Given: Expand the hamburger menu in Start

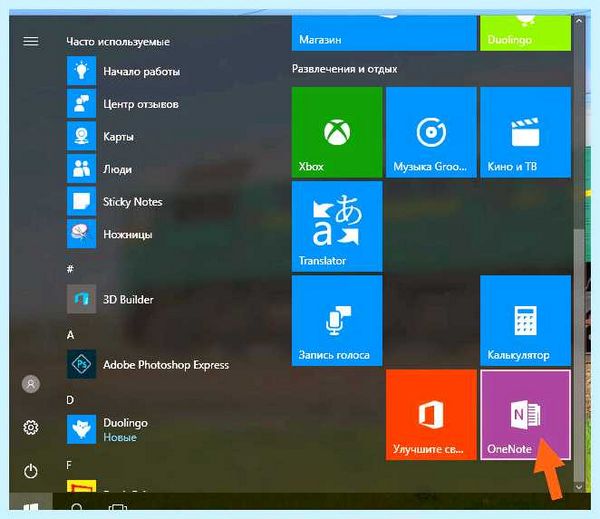Looking at the screenshot, I should point(31,41).
